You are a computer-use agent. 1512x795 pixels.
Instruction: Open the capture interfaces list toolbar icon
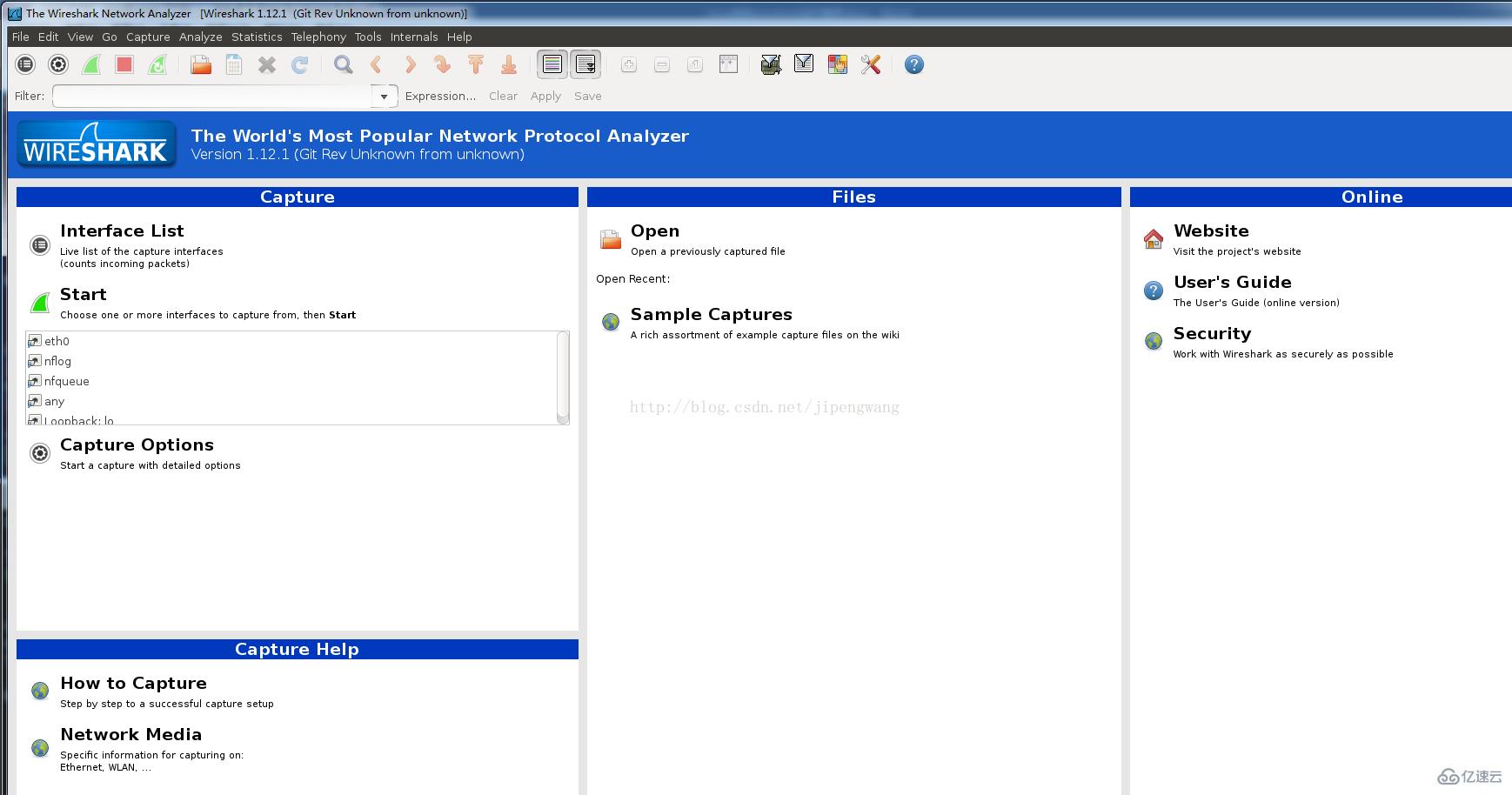click(x=25, y=64)
